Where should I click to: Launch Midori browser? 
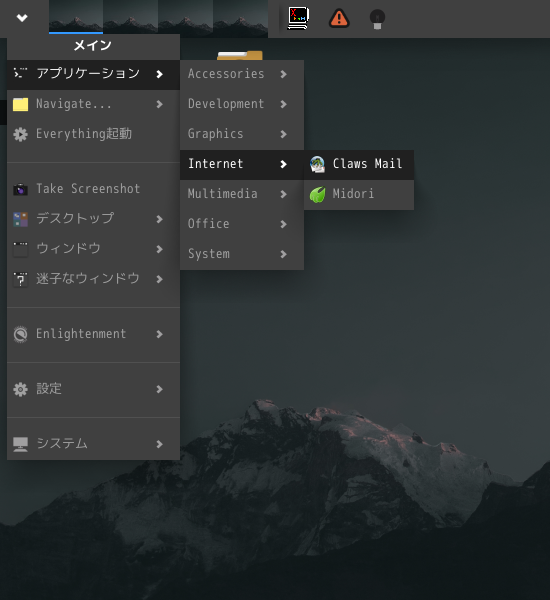pos(359,194)
